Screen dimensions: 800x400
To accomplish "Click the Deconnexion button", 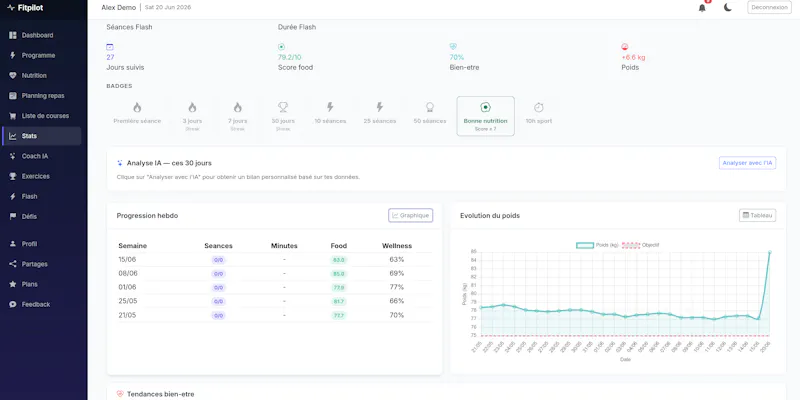I will tap(769, 7).
